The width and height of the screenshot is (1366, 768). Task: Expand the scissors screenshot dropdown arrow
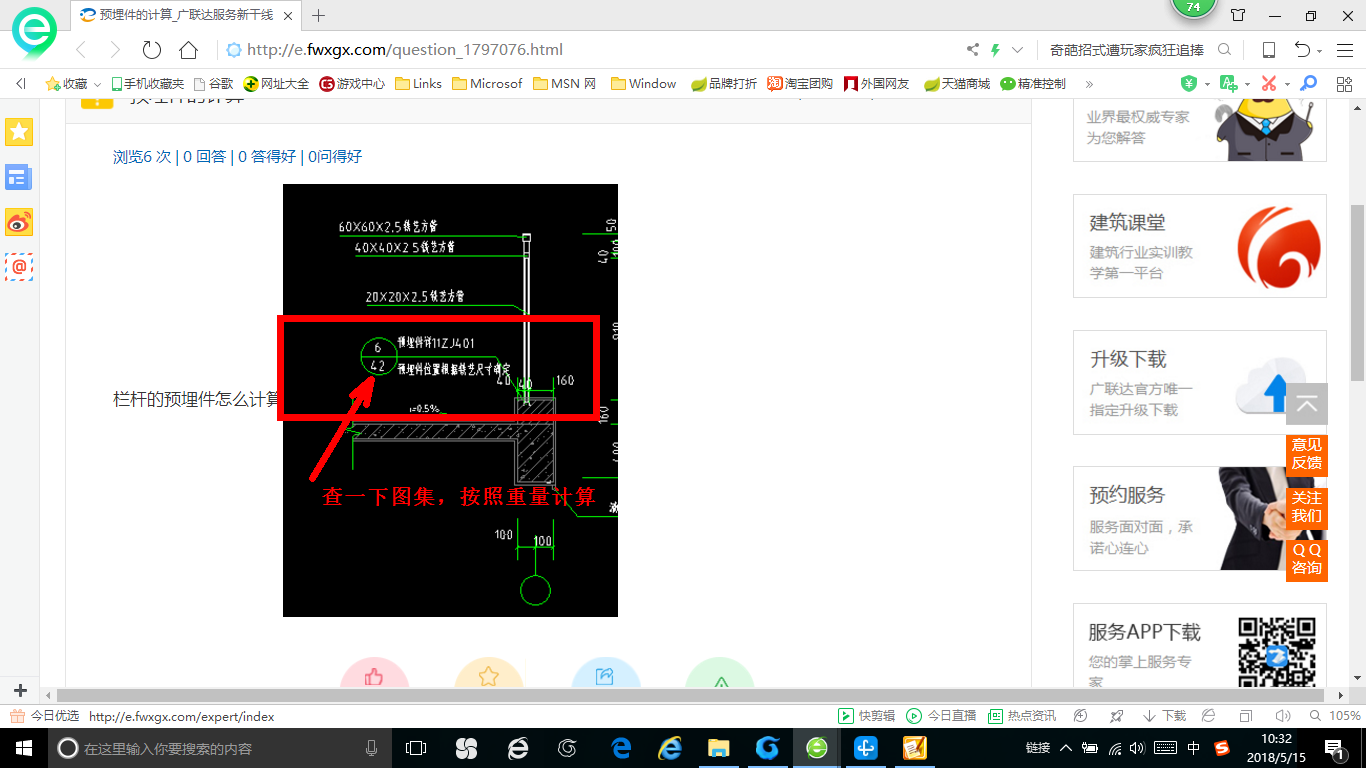coord(1287,85)
